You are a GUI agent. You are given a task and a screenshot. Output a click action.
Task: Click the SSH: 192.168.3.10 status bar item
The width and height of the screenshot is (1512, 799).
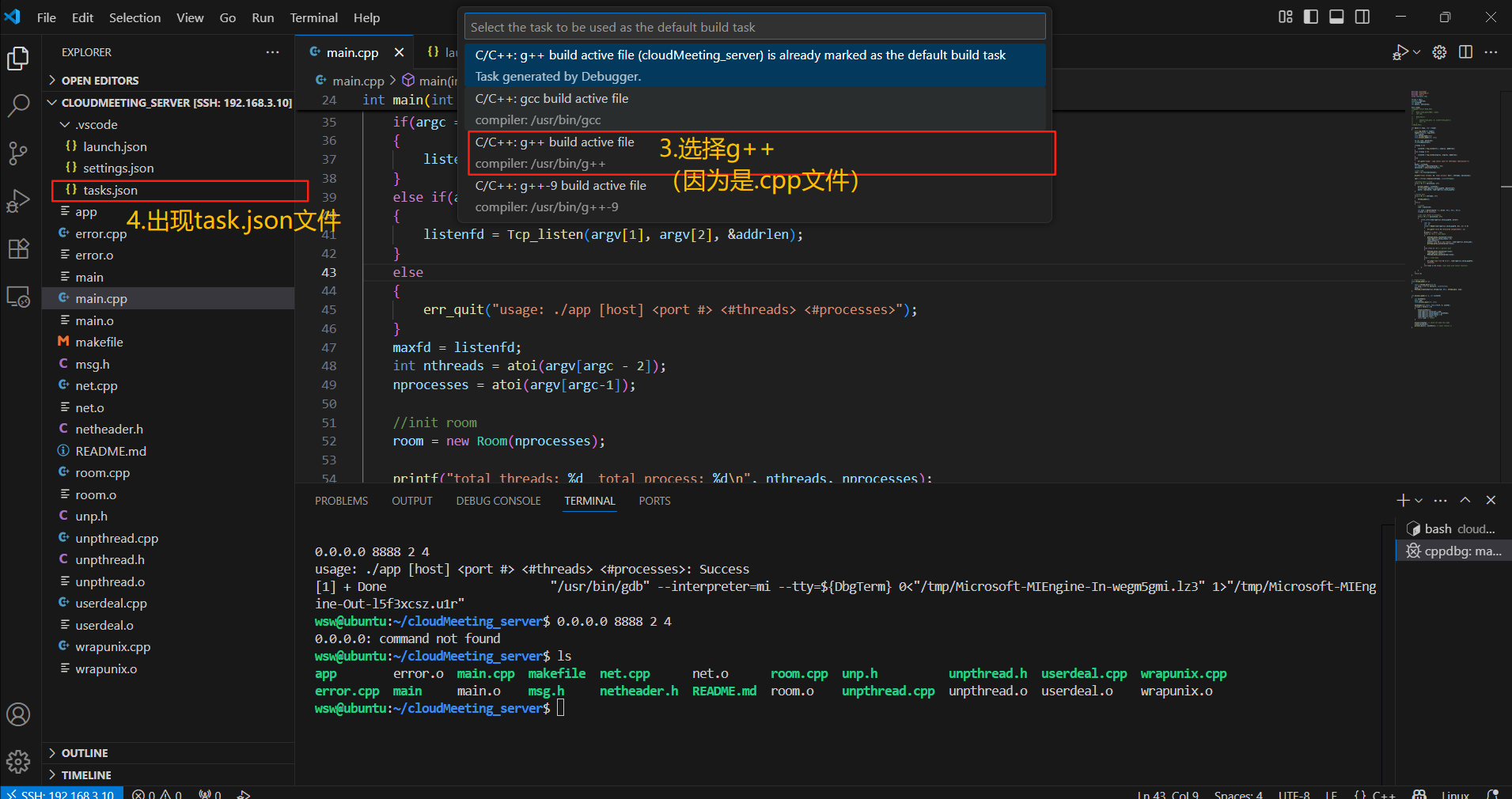(61, 793)
